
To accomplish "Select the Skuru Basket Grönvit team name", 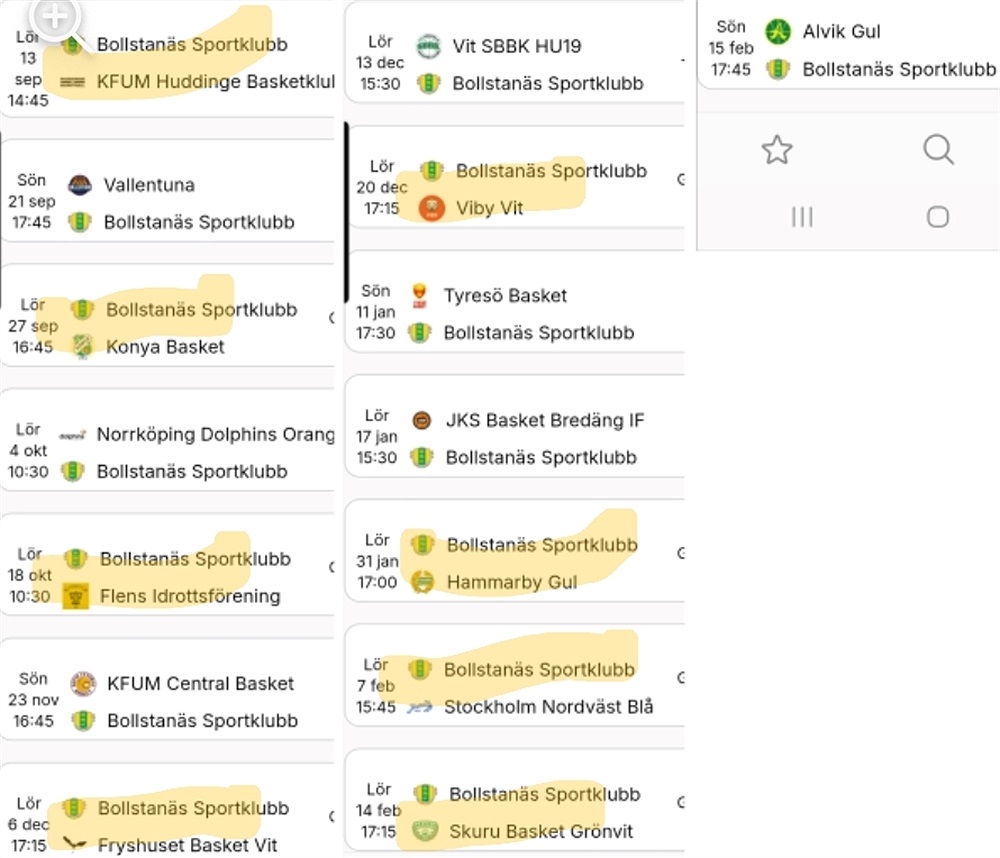I will (x=541, y=831).
